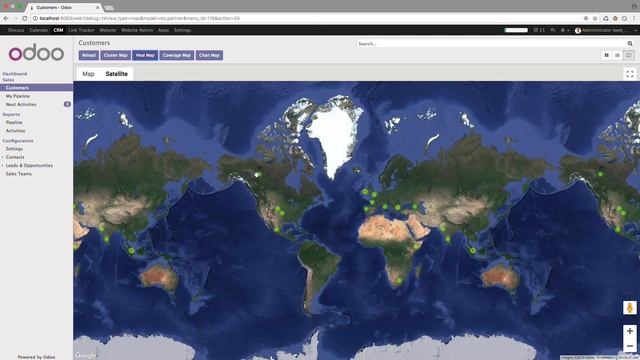Select the map view switcher icon

point(629,55)
